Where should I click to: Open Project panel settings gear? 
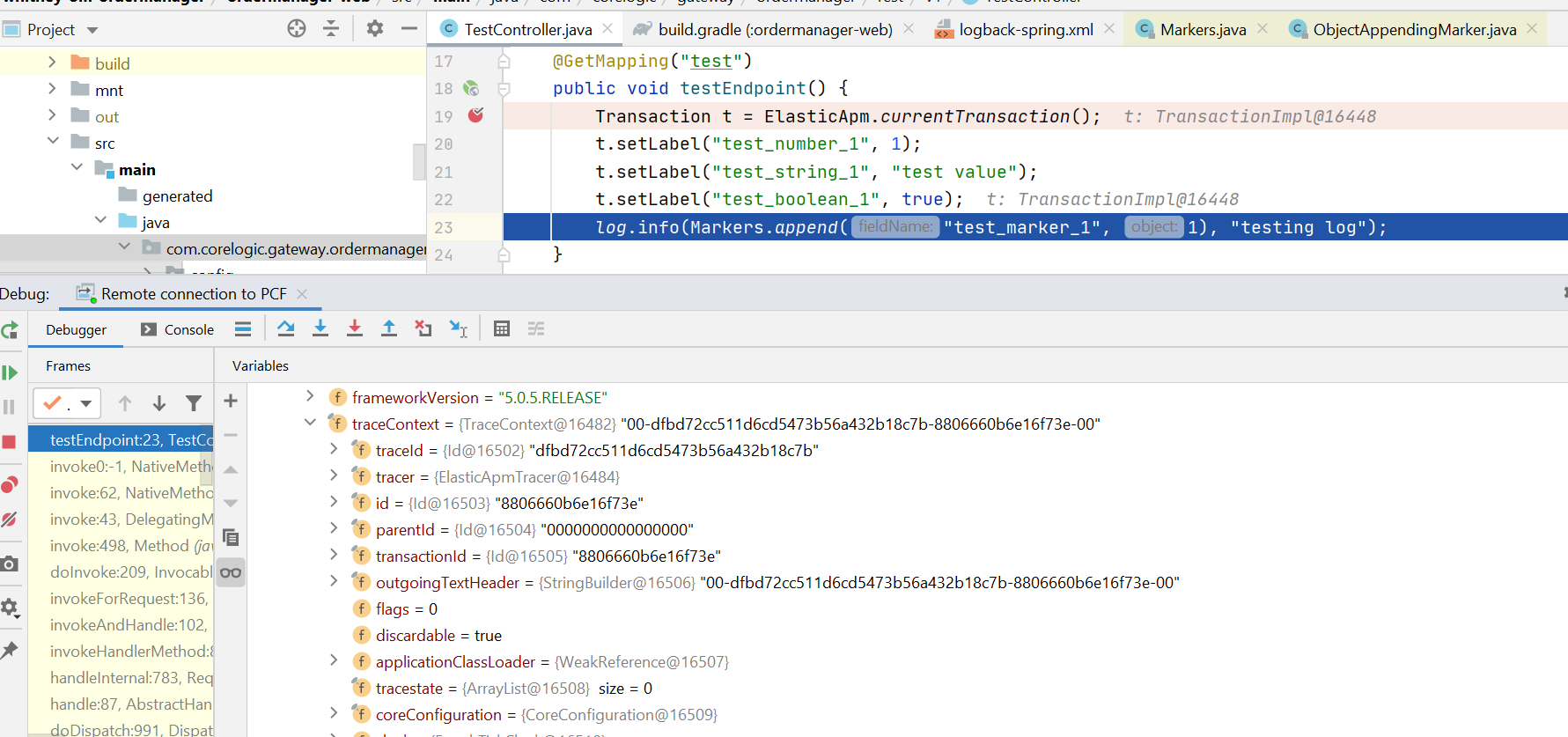(374, 28)
